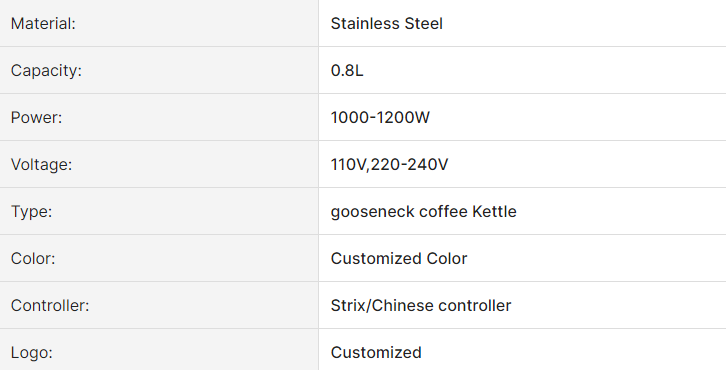Click the word Kettle in Type row
Image resolution: width=726 pixels, height=370 pixels.
coord(494,212)
